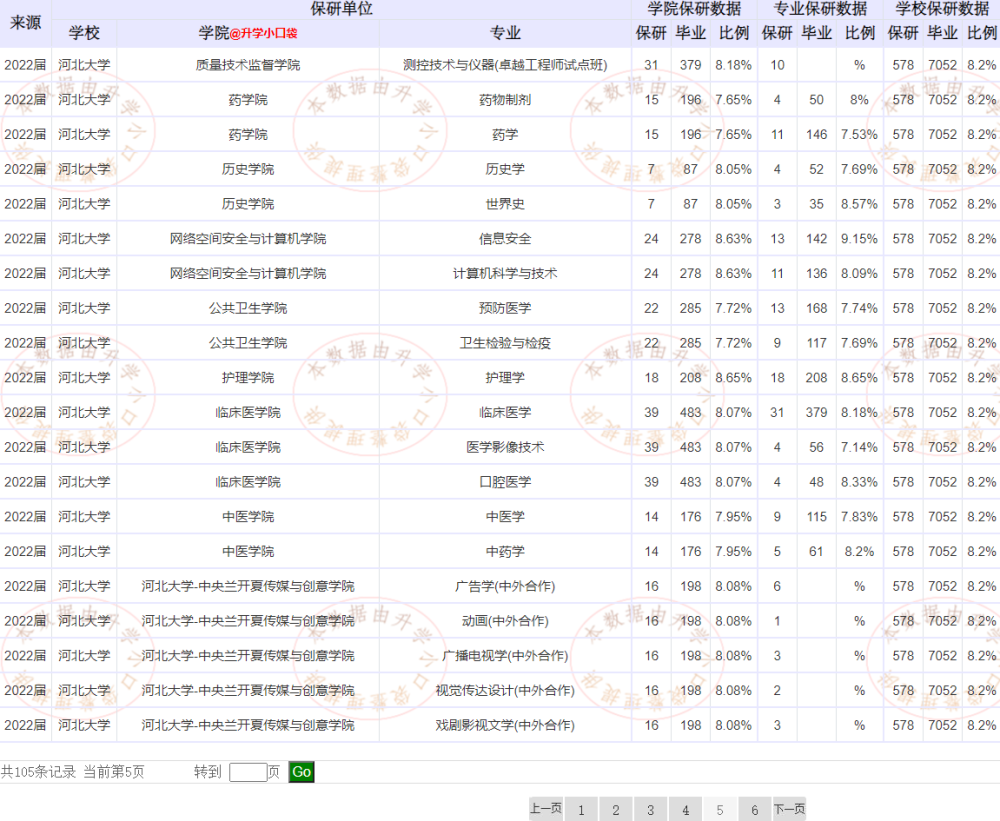Image resolution: width=1000 pixels, height=821 pixels.
Task: Click the 学校保研数据 header
Action: [x=942, y=9]
